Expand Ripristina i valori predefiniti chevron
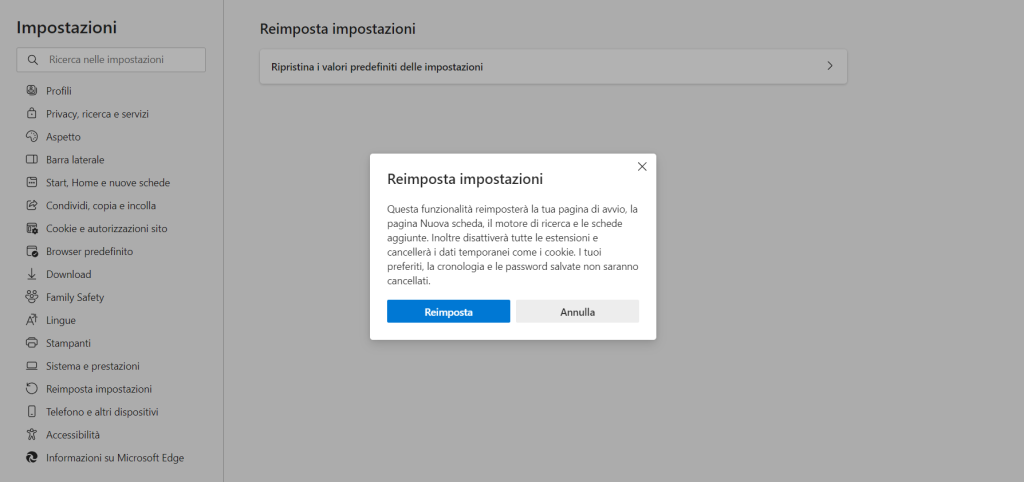The image size is (1024, 482). [x=829, y=66]
